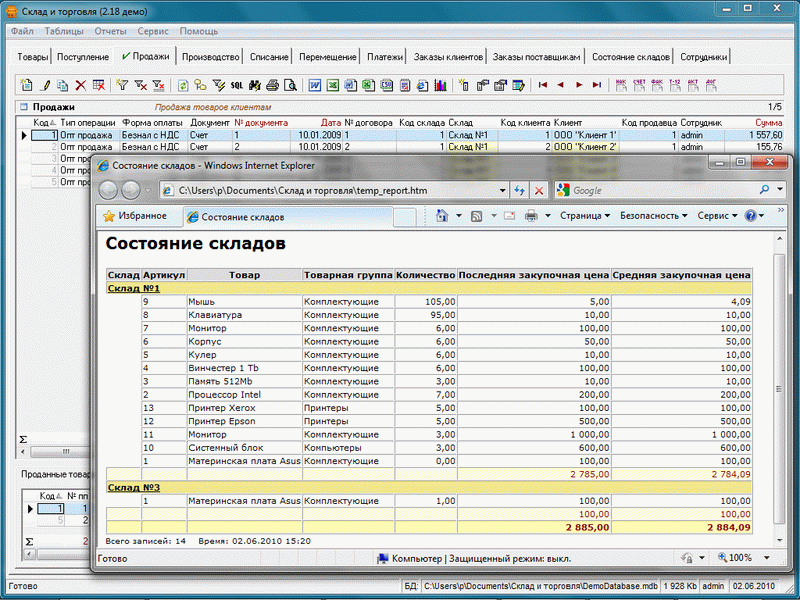The width and height of the screenshot is (800, 600).
Task: Expand the Безопасность dropdown menu
Action: (x=654, y=216)
